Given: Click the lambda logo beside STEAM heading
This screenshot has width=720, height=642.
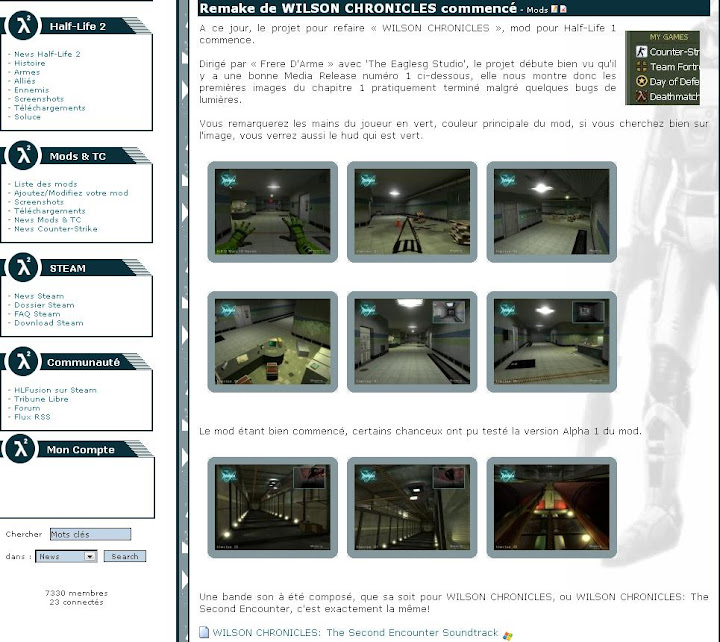Looking at the screenshot, I should click(x=23, y=267).
